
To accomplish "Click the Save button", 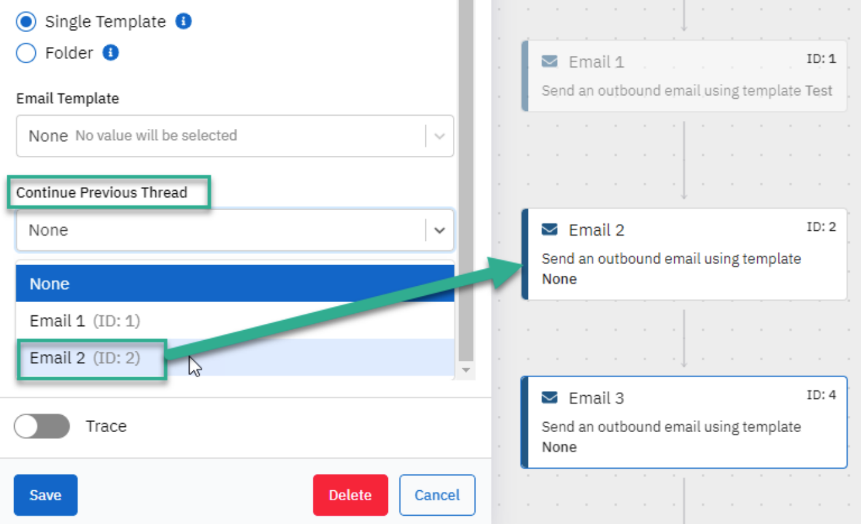I will coord(46,495).
